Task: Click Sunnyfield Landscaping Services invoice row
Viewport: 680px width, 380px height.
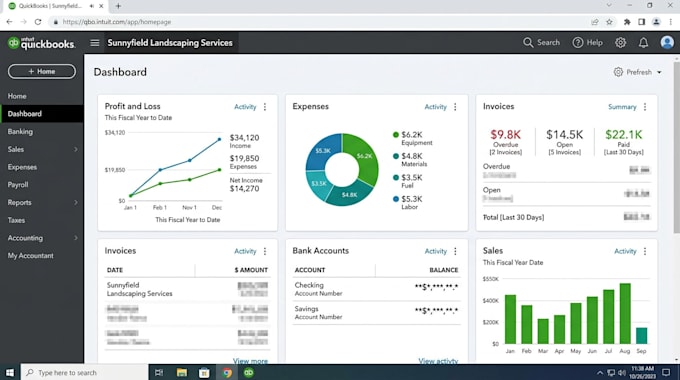Action: tap(187, 289)
